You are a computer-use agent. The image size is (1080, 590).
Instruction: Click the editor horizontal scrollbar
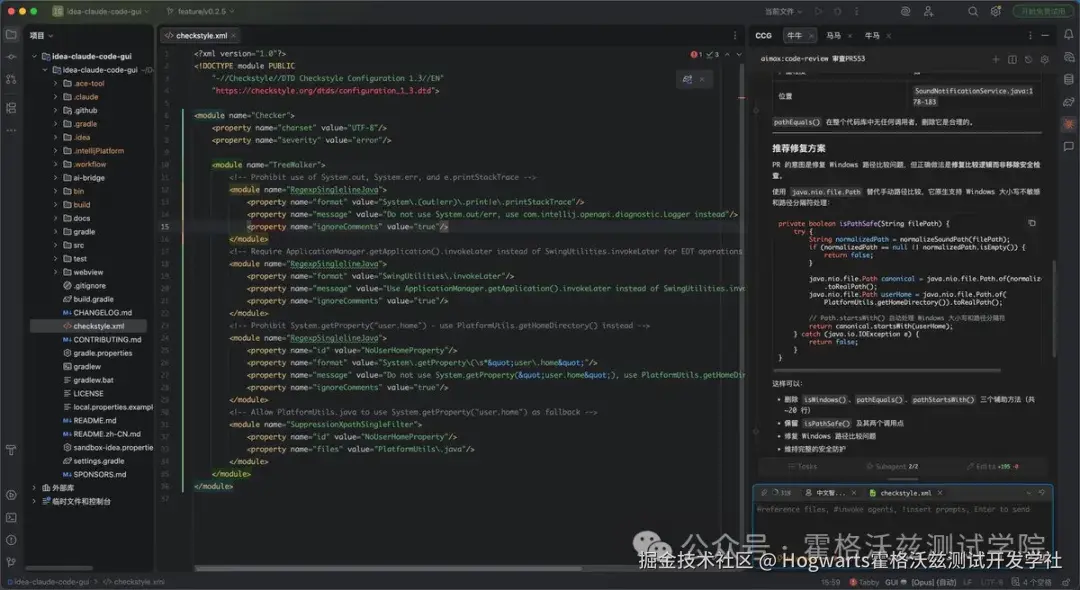point(388,569)
